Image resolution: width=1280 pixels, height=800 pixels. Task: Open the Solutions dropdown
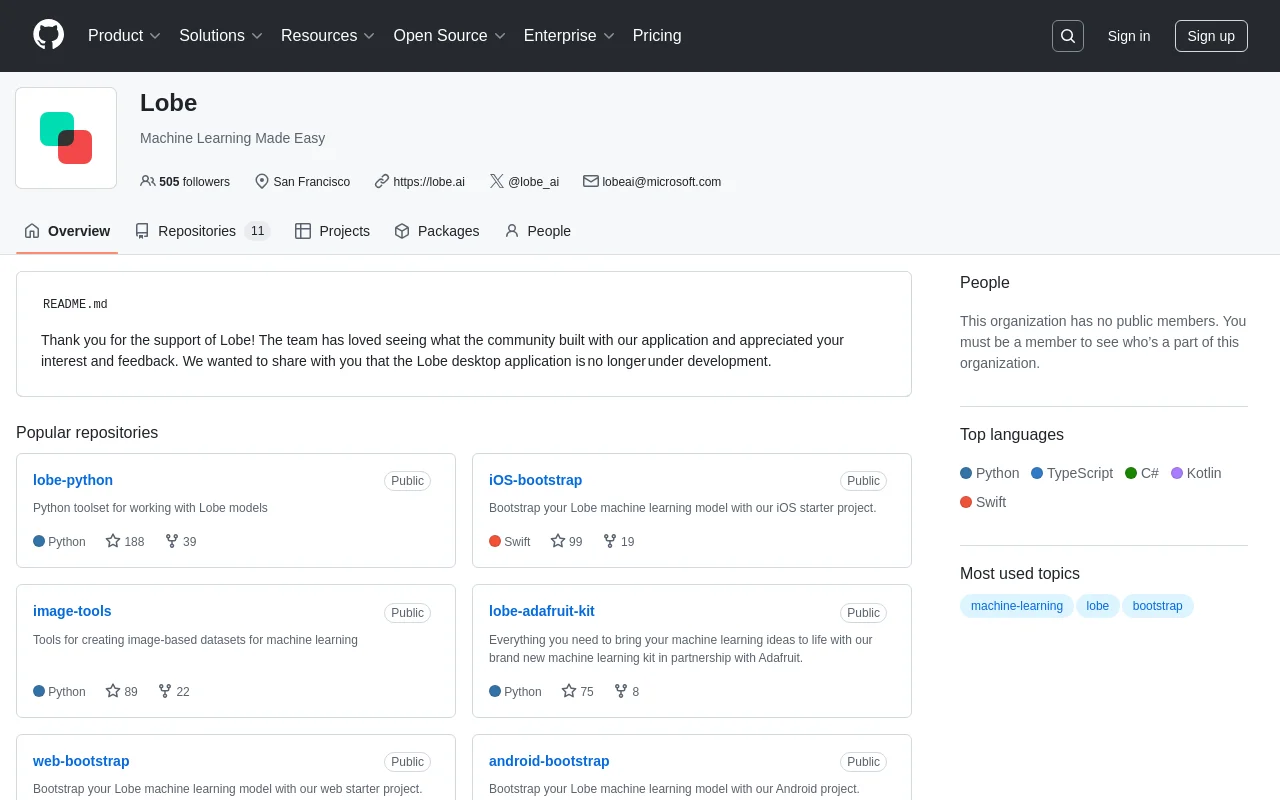[220, 36]
